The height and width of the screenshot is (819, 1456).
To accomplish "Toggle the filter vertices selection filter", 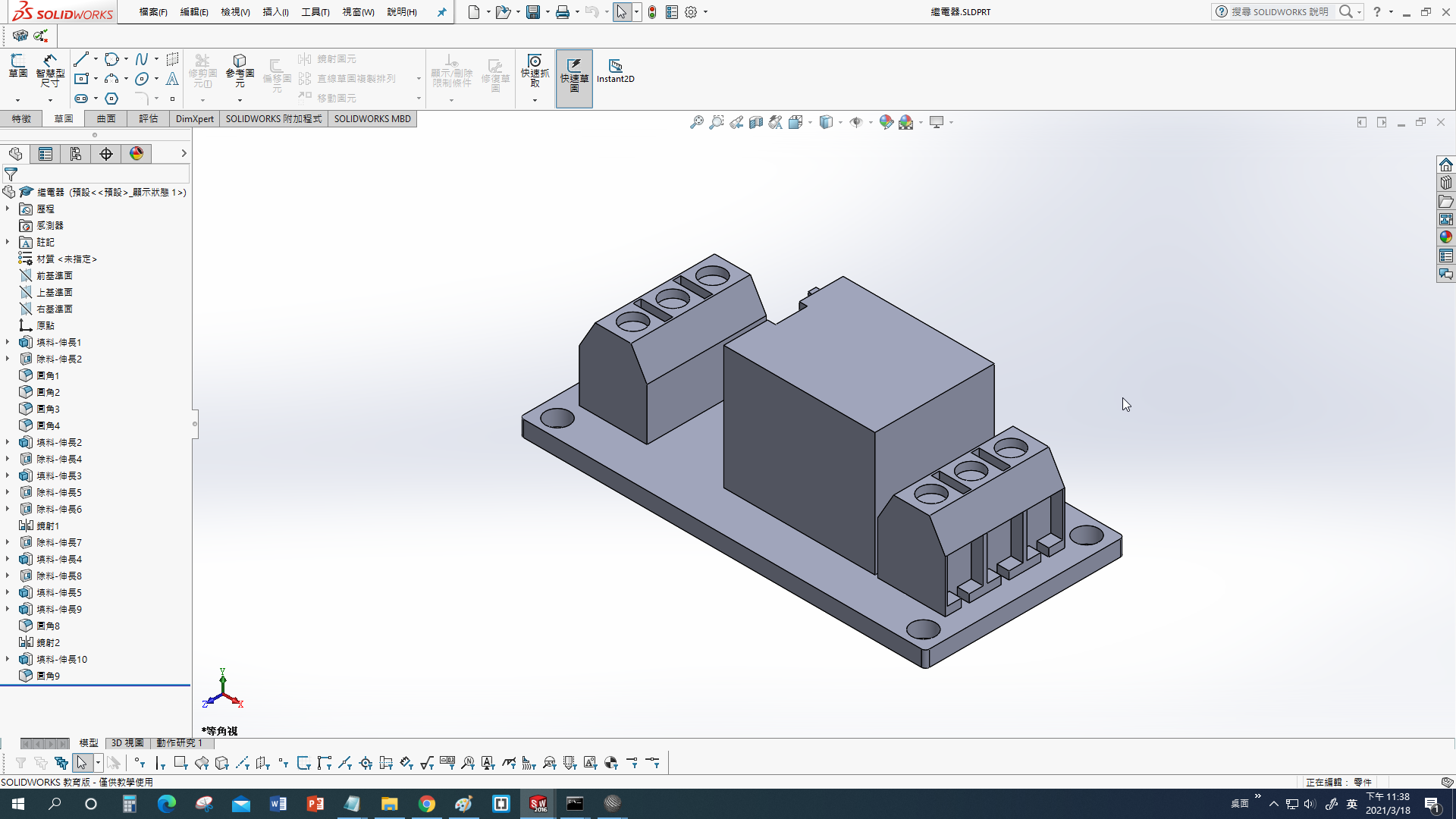I will point(140,763).
